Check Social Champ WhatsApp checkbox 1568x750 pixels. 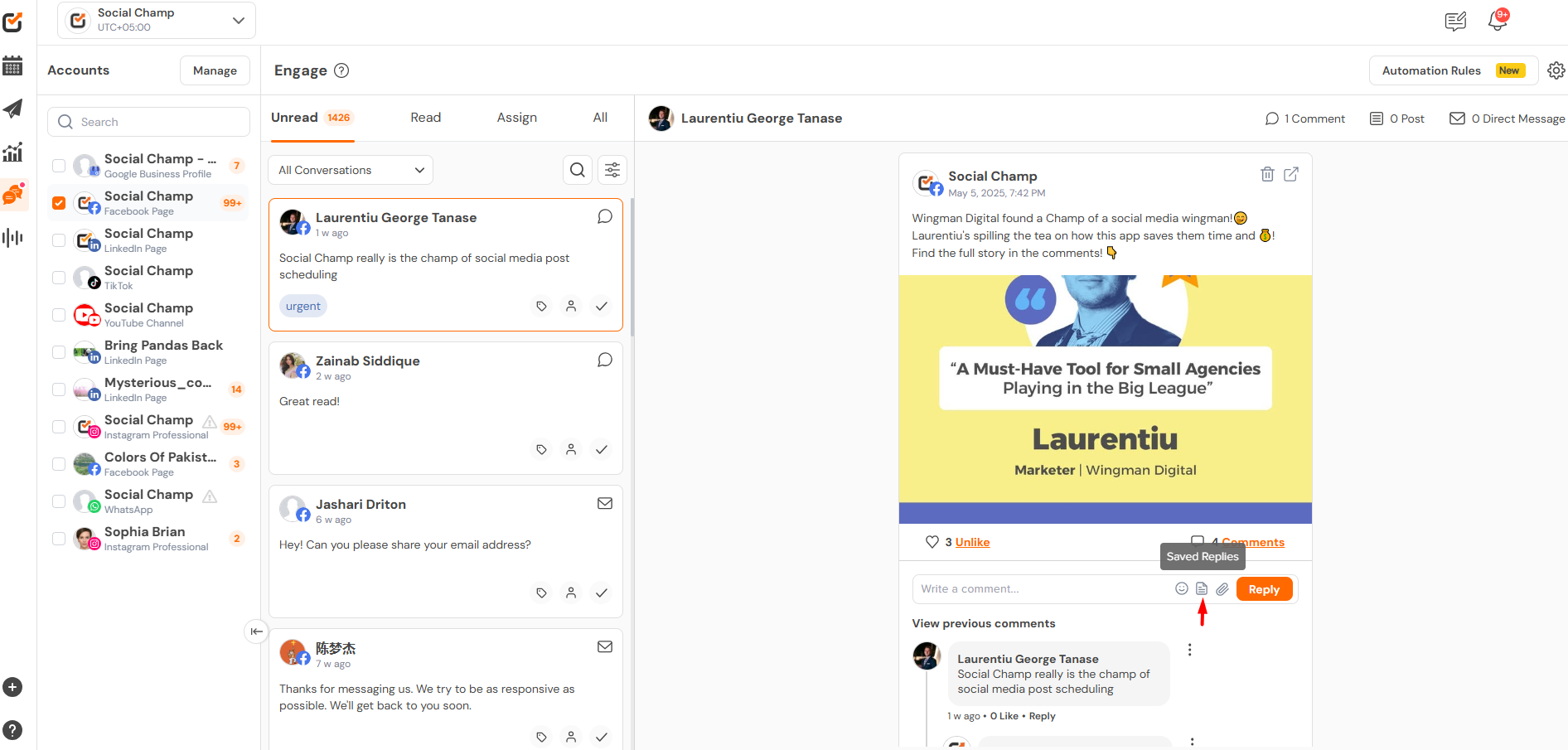(59, 501)
